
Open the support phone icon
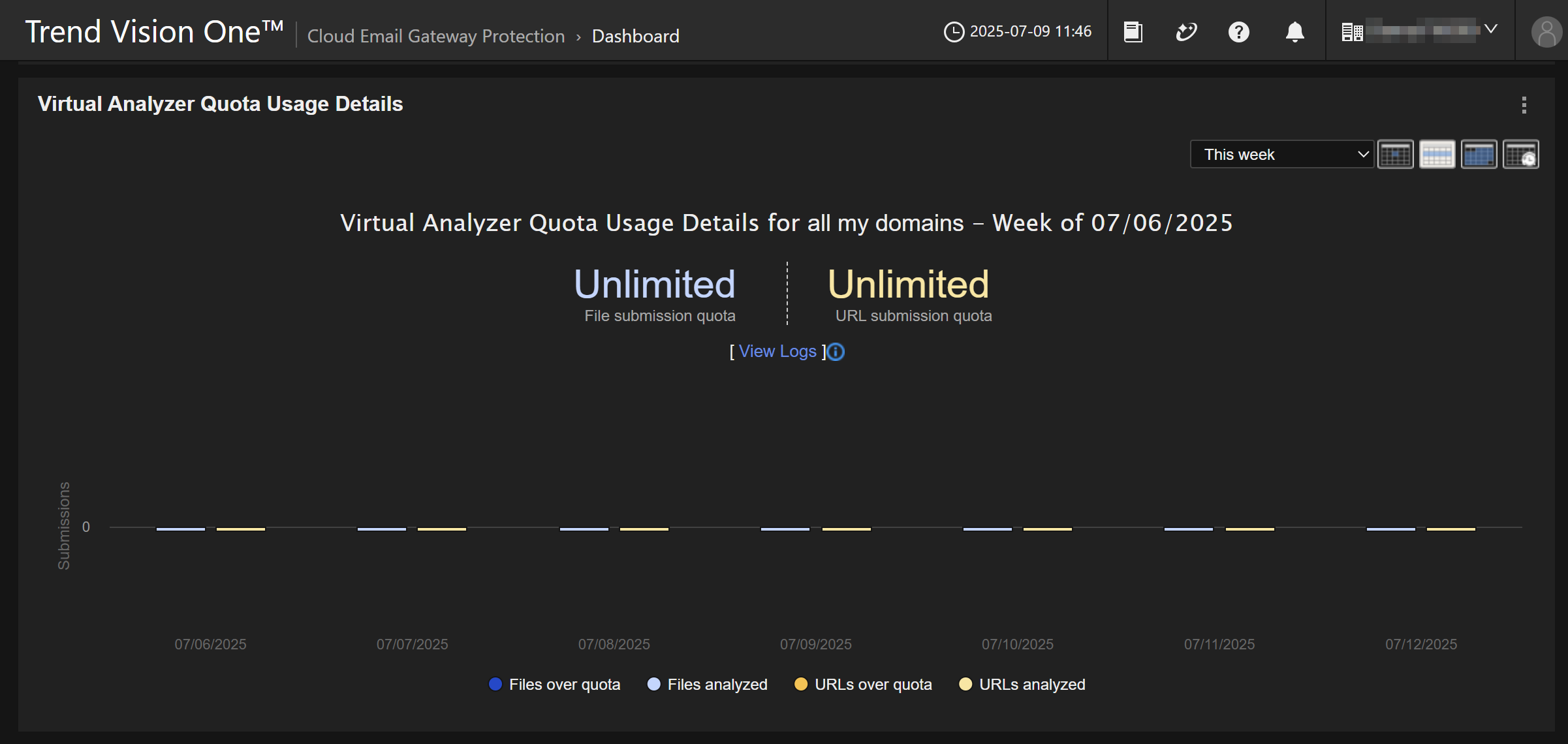pyautogui.click(x=1185, y=31)
